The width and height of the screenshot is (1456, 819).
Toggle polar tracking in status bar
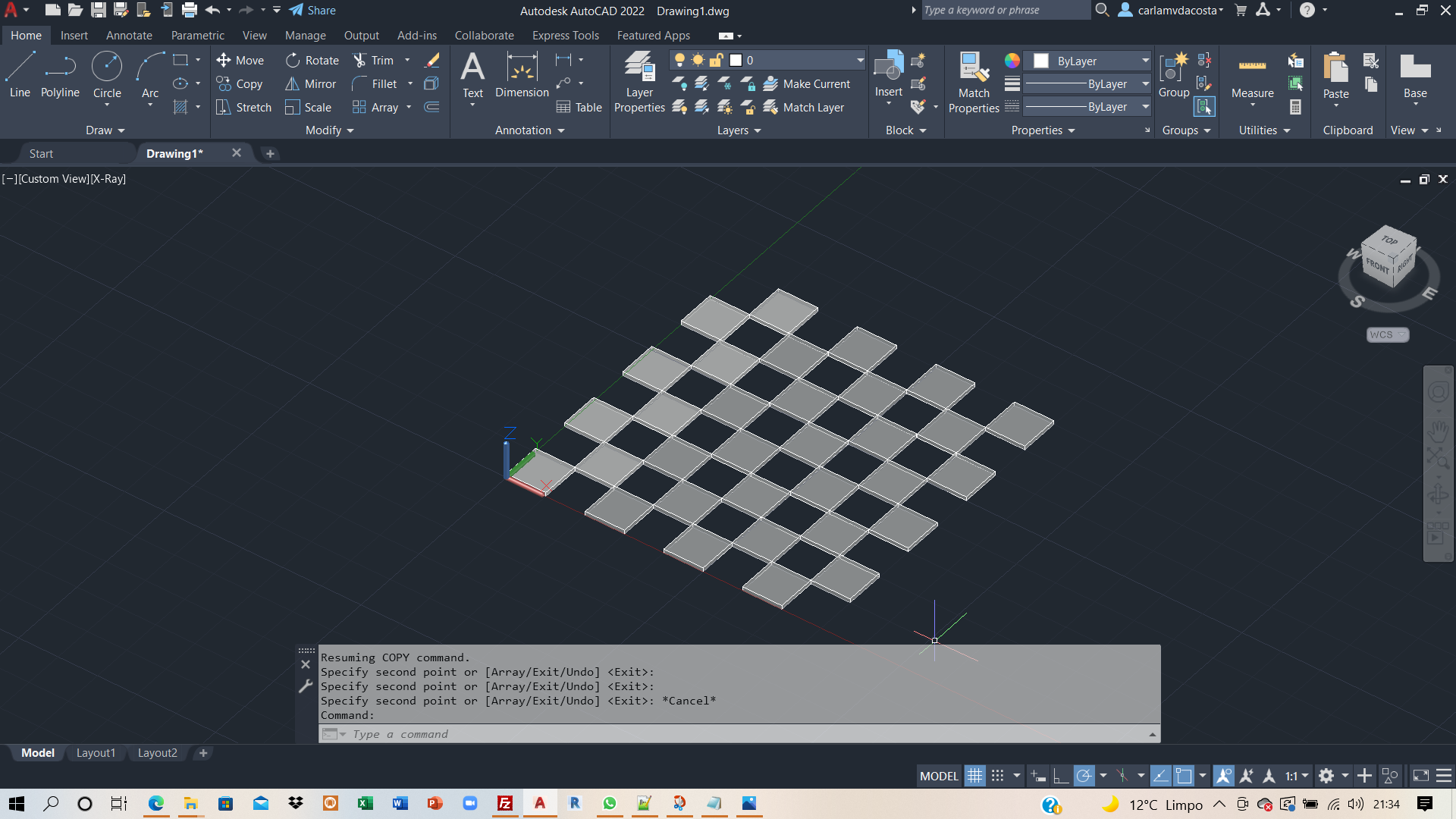[x=1084, y=776]
